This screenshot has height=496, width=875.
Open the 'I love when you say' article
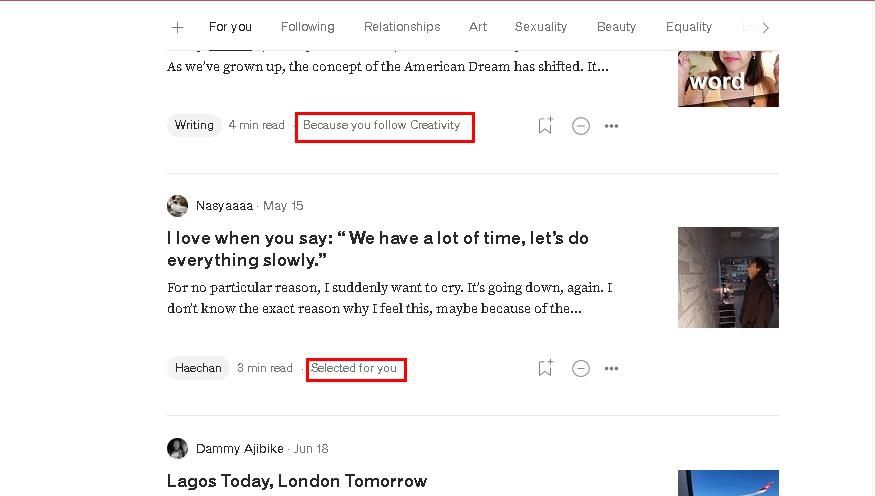point(378,249)
